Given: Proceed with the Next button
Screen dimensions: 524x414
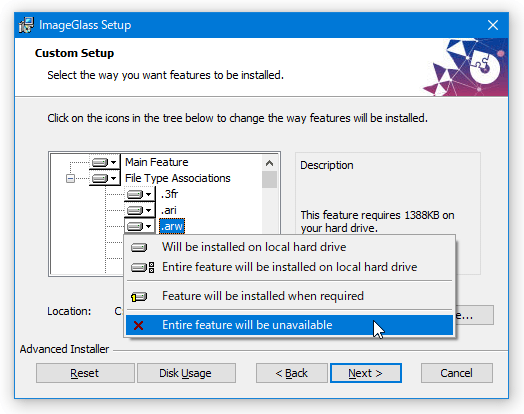Looking at the screenshot, I should point(366,373).
